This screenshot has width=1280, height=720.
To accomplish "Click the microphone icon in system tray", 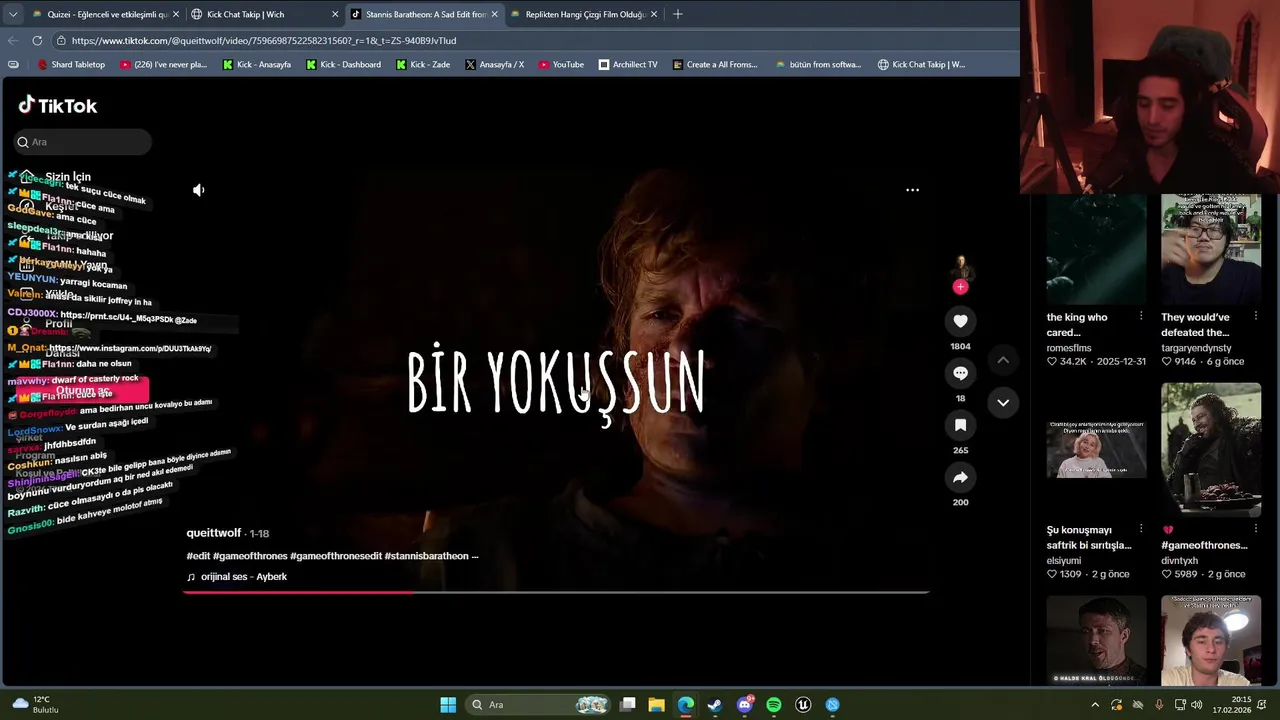I will (1159, 705).
